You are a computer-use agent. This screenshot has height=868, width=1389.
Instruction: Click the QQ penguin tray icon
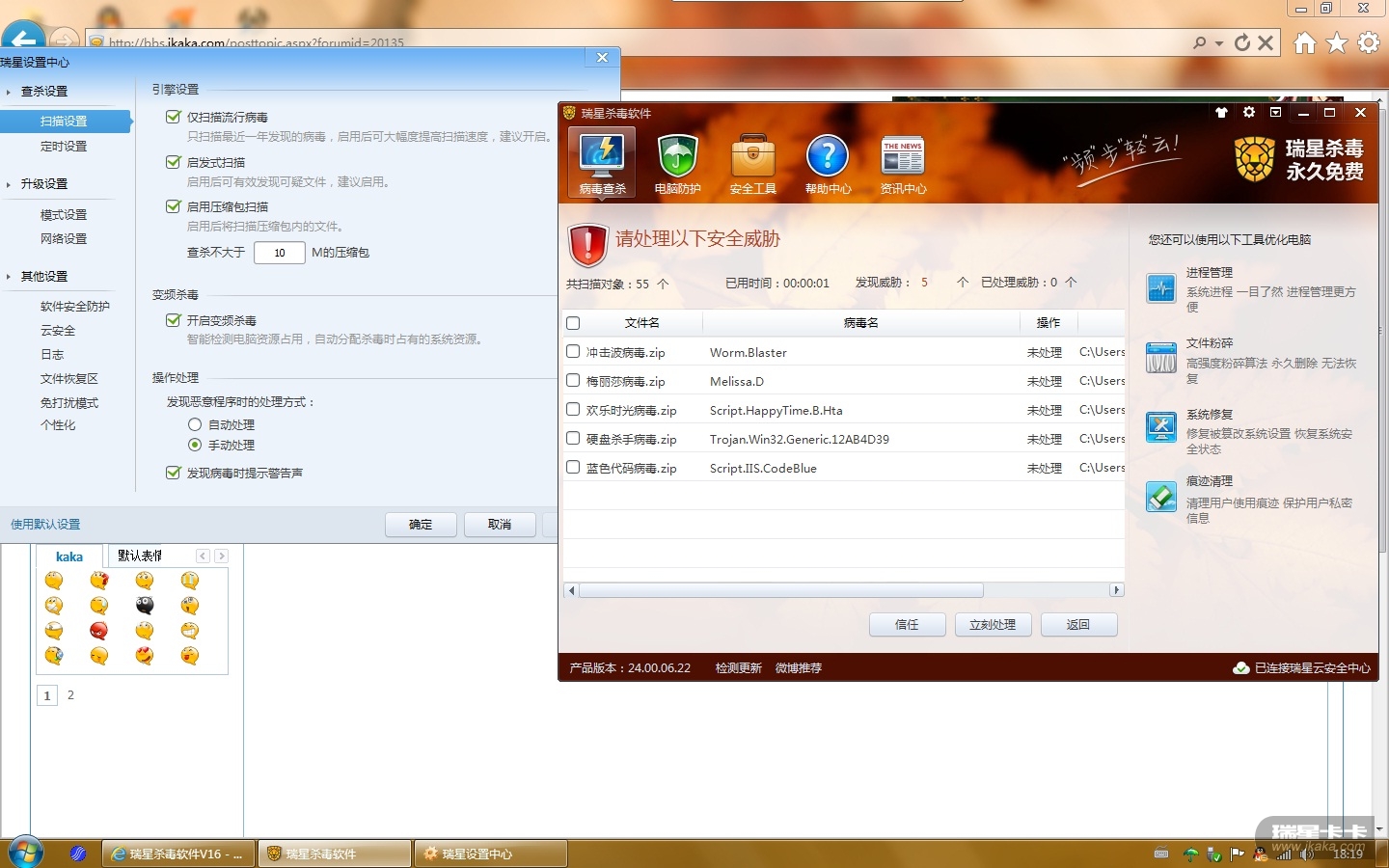1260,854
